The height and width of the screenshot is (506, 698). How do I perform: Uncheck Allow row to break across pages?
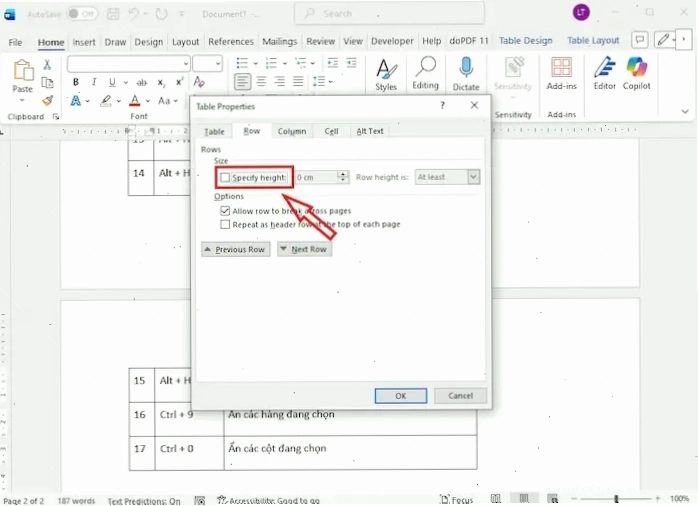pyautogui.click(x=225, y=211)
